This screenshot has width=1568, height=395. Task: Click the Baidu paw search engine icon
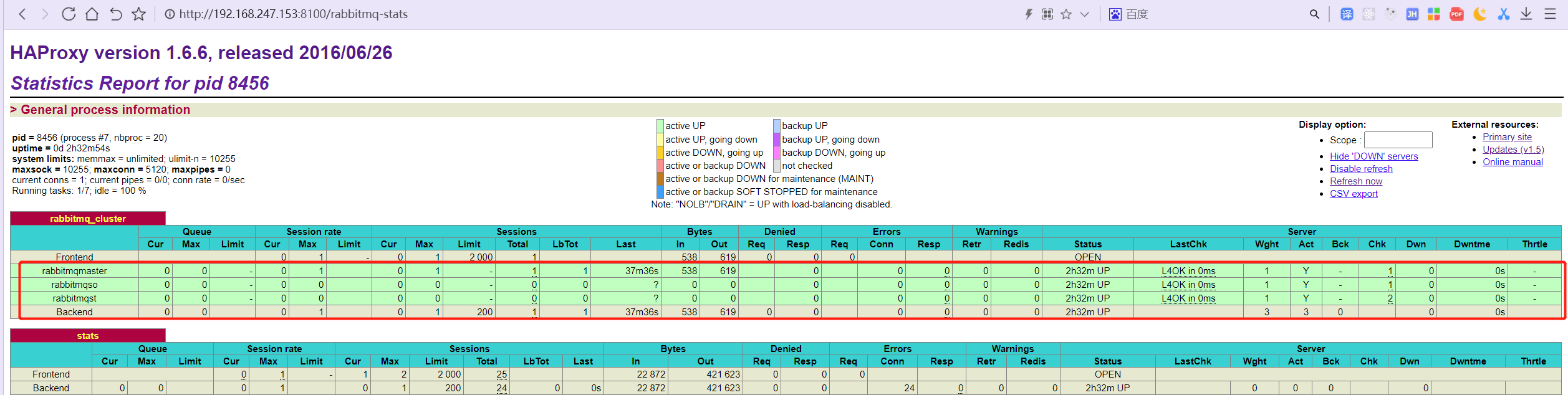click(1115, 14)
